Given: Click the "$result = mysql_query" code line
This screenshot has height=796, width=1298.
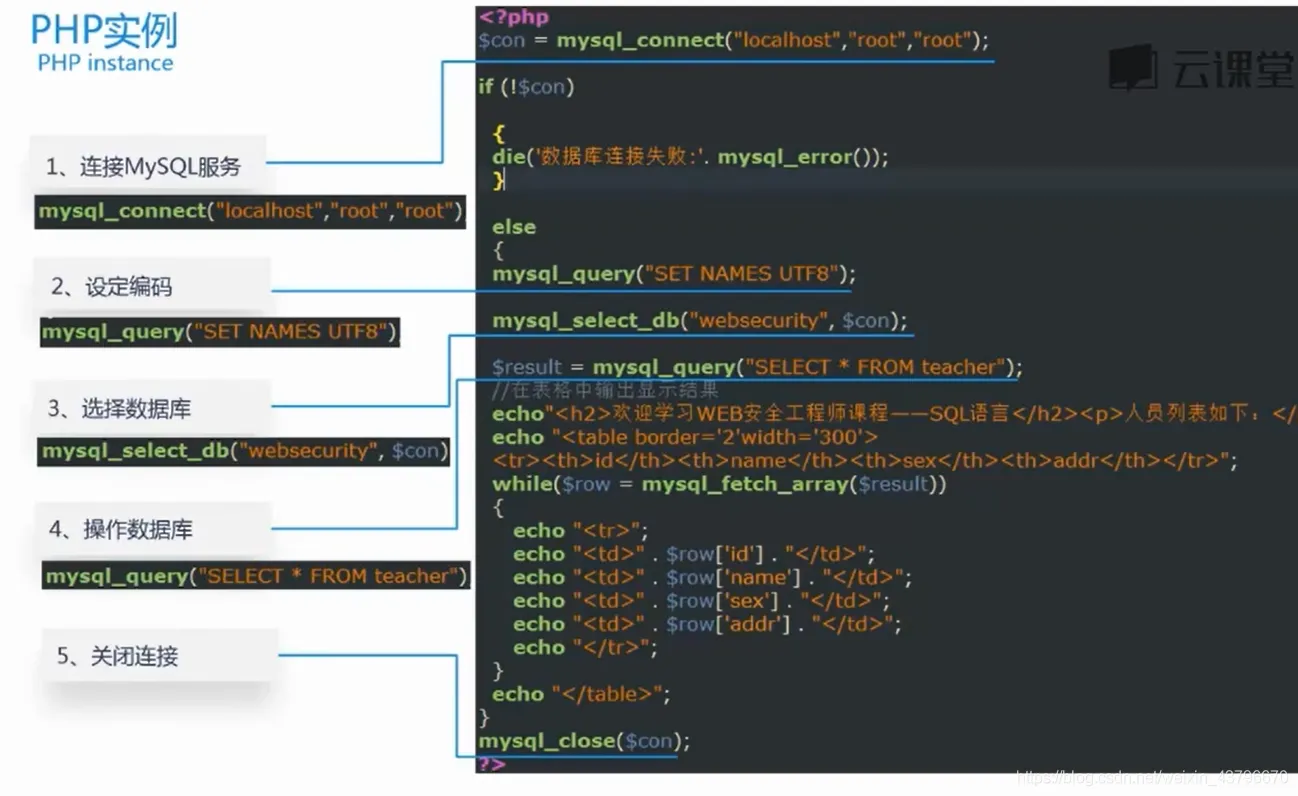Looking at the screenshot, I should (x=757, y=367).
